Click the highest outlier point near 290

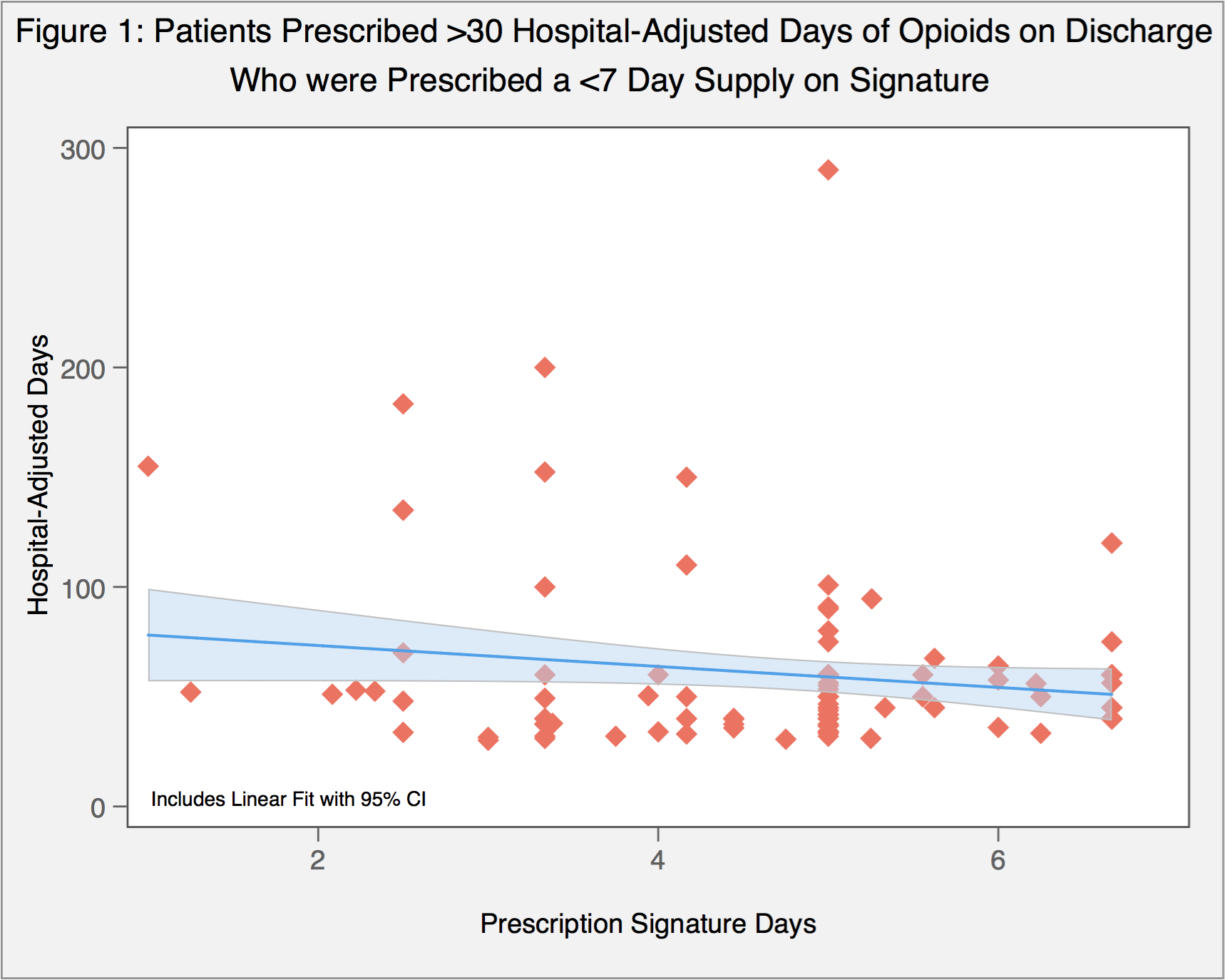click(x=828, y=170)
